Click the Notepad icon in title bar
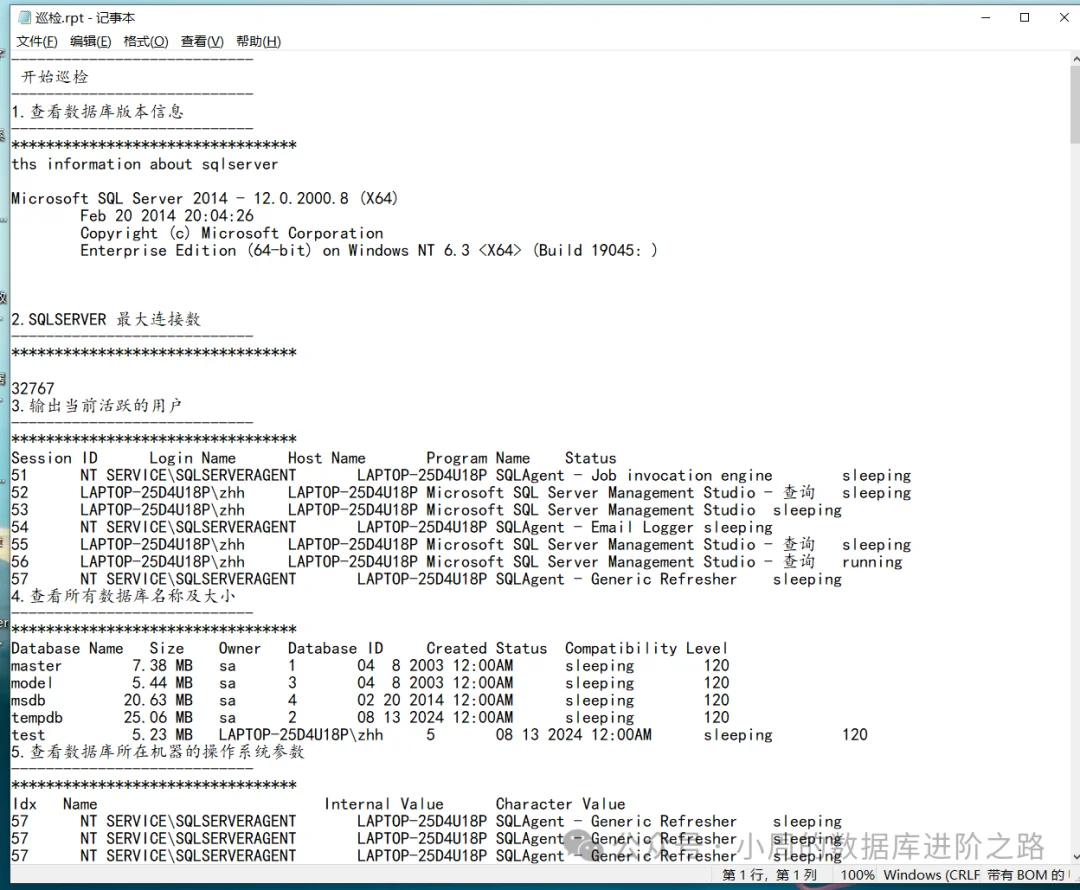The height and width of the screenshot is (890, 1080). coord(25,17)
